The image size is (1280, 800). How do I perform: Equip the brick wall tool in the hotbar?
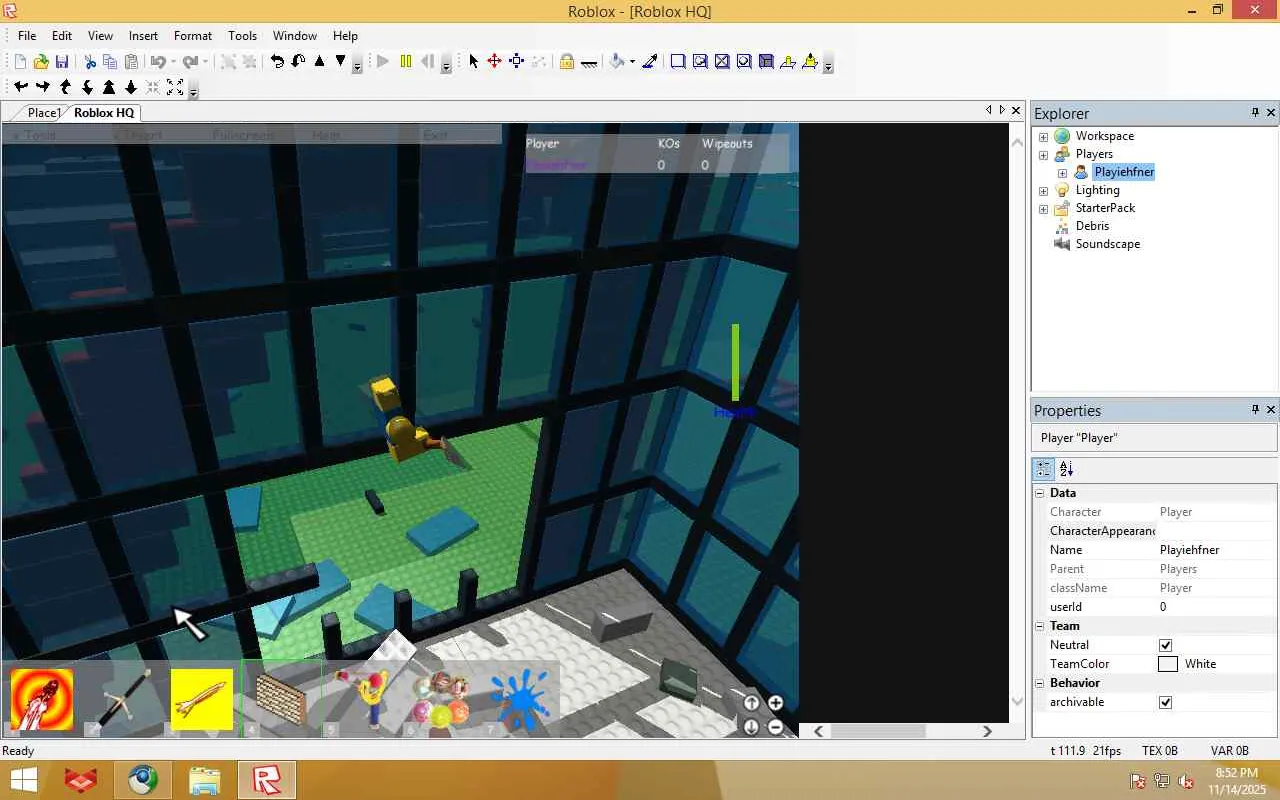coord(281,699)
